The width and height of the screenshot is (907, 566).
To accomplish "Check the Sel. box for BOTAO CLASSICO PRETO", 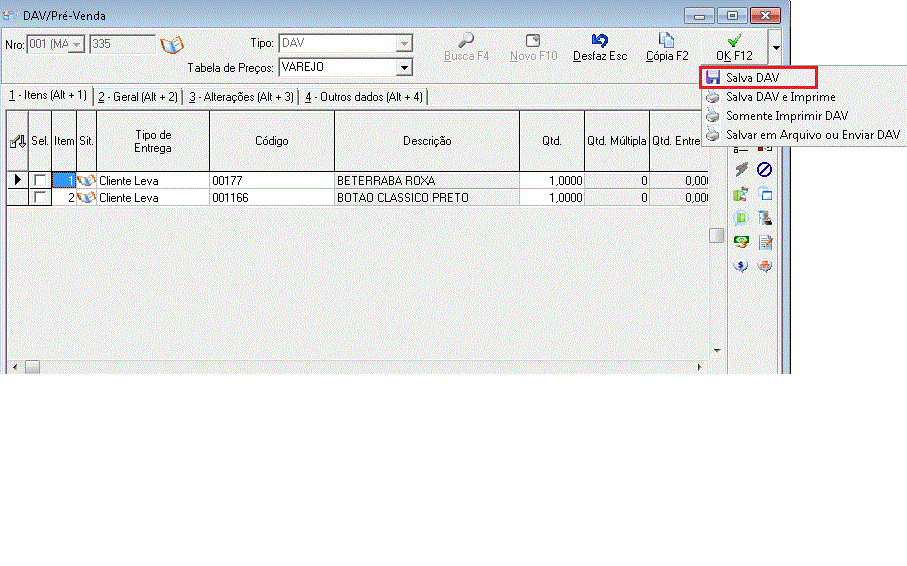I will (x=40, y=198).
